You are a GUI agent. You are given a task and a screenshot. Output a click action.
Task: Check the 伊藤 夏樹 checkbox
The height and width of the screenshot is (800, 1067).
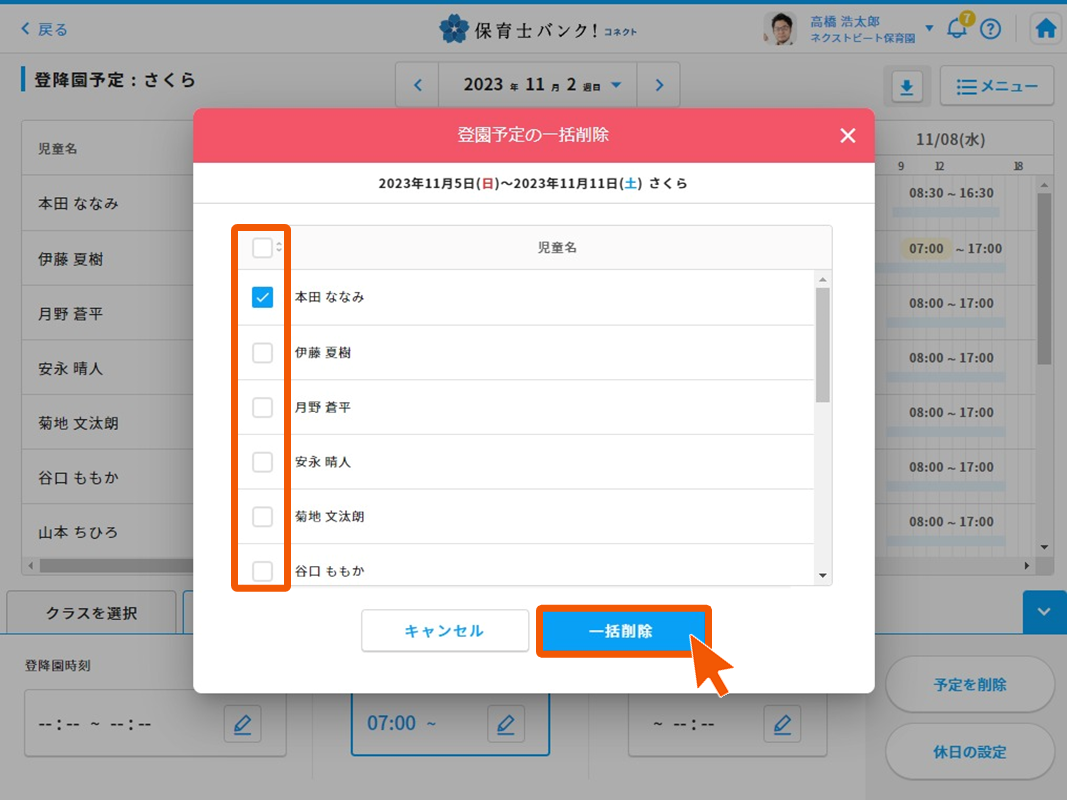(262, 352)
